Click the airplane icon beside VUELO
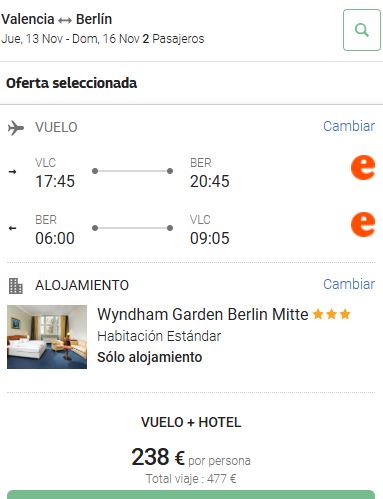This screenshot has height=499, width=383. (x=16, y=128)
